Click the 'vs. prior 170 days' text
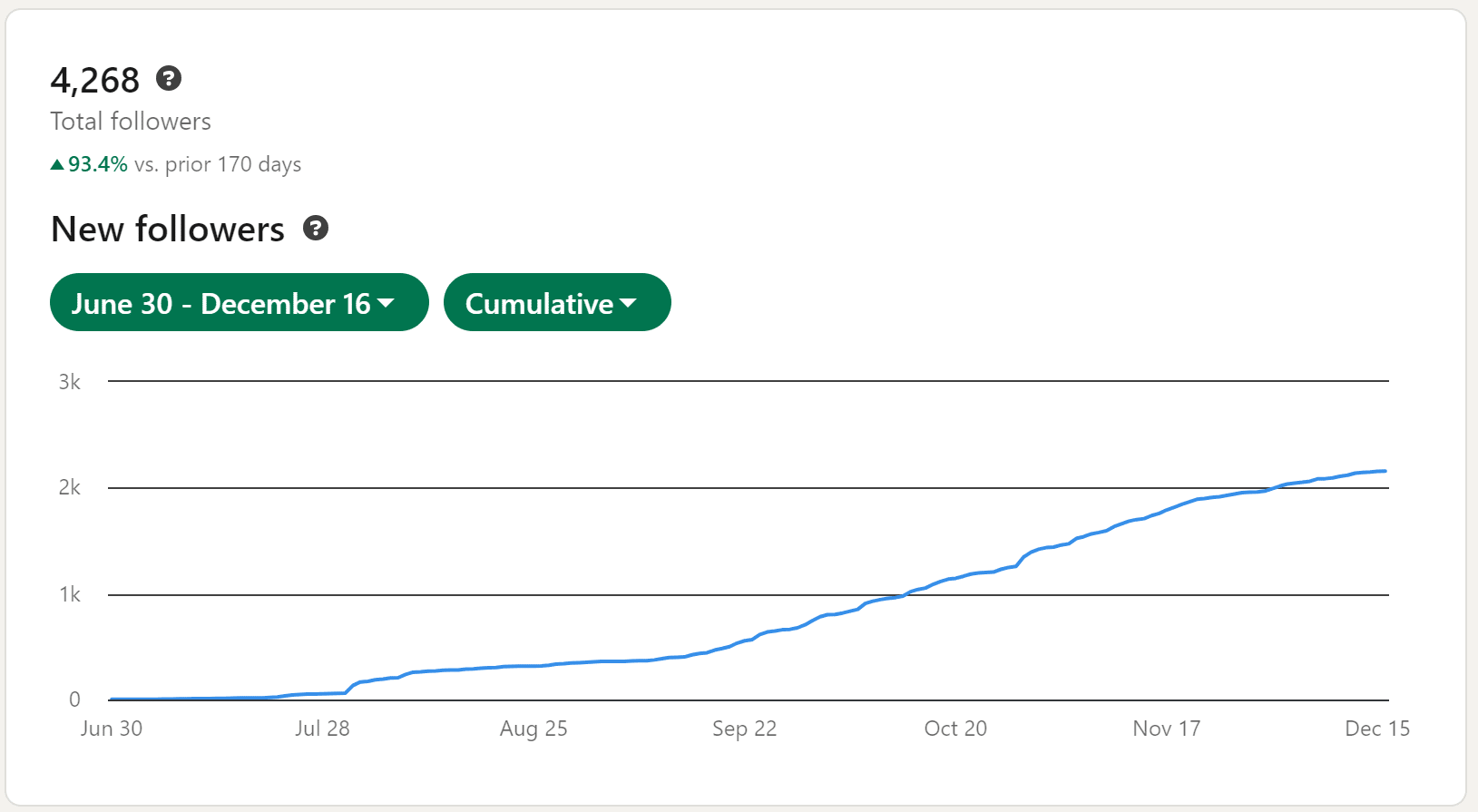This screenshot has height=812, width=1478. (218, 164)
